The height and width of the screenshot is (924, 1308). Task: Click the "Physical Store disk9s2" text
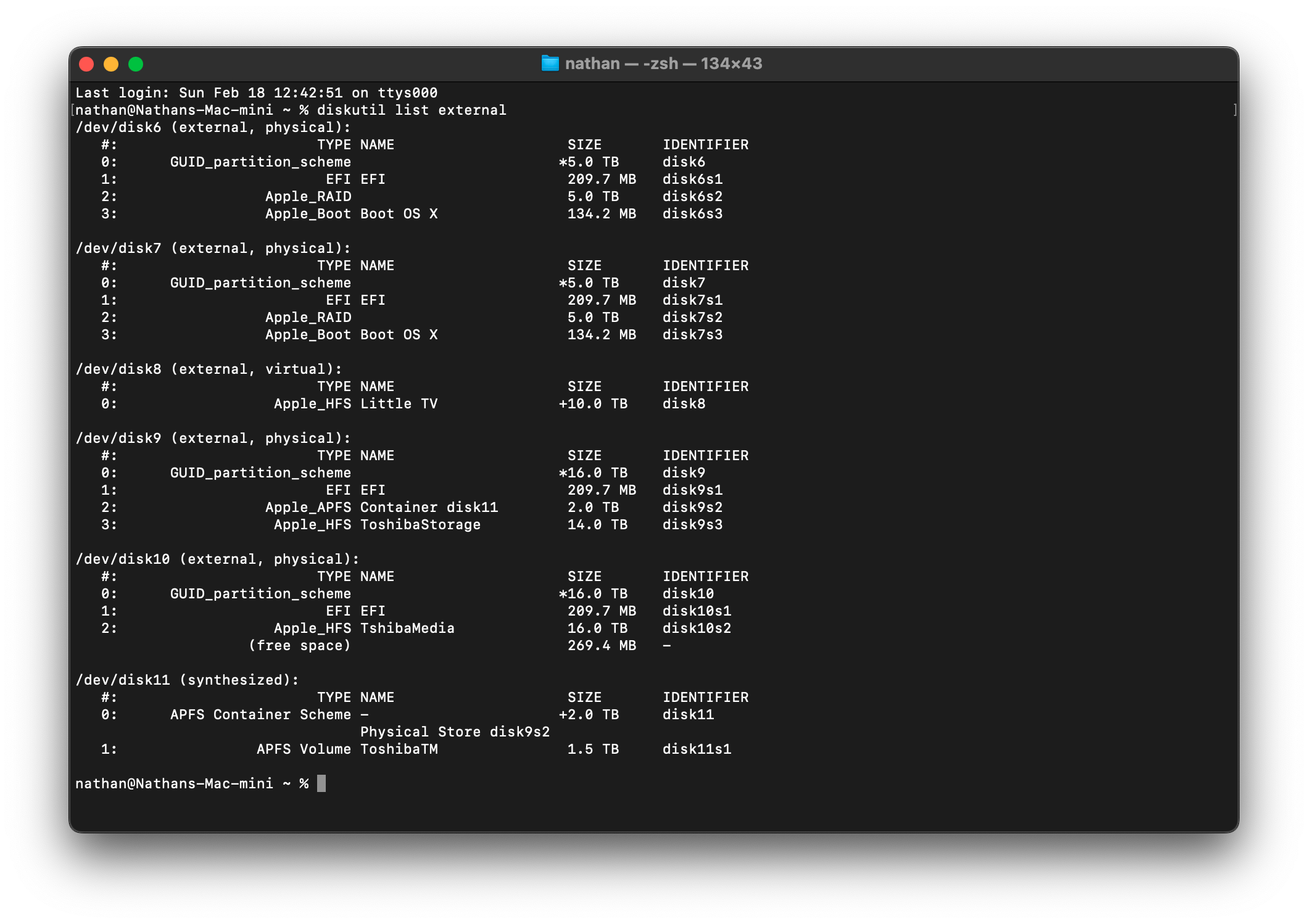pyautogui.click(x=455, y=732)
